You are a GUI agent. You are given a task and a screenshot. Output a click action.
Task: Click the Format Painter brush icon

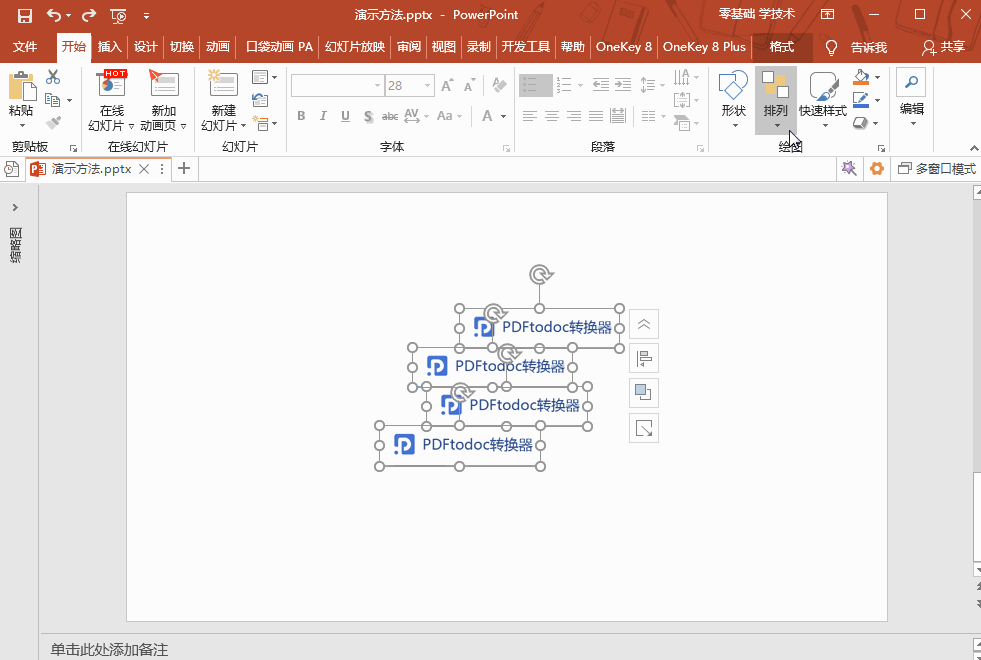click(53, 123)
